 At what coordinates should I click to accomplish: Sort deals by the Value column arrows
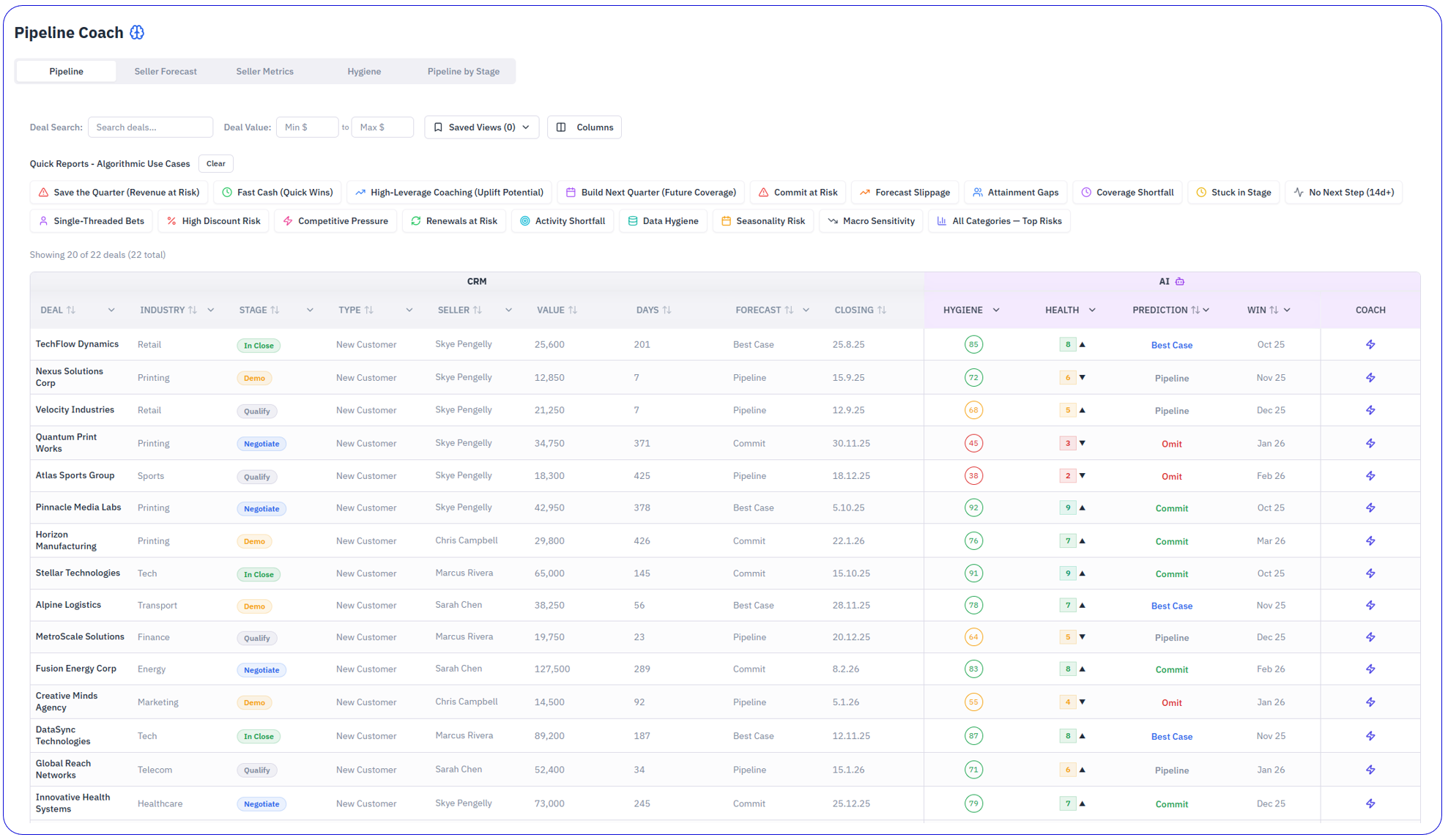point(573,311)
